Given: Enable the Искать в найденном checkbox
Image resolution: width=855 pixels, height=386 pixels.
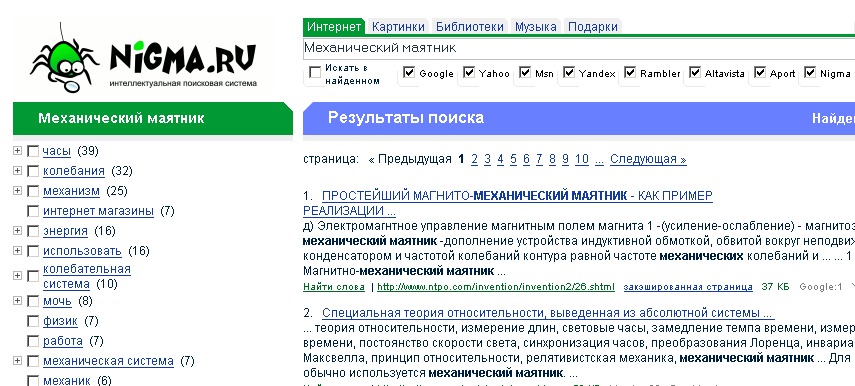Looking at the screenshot, I should (315, 73).
